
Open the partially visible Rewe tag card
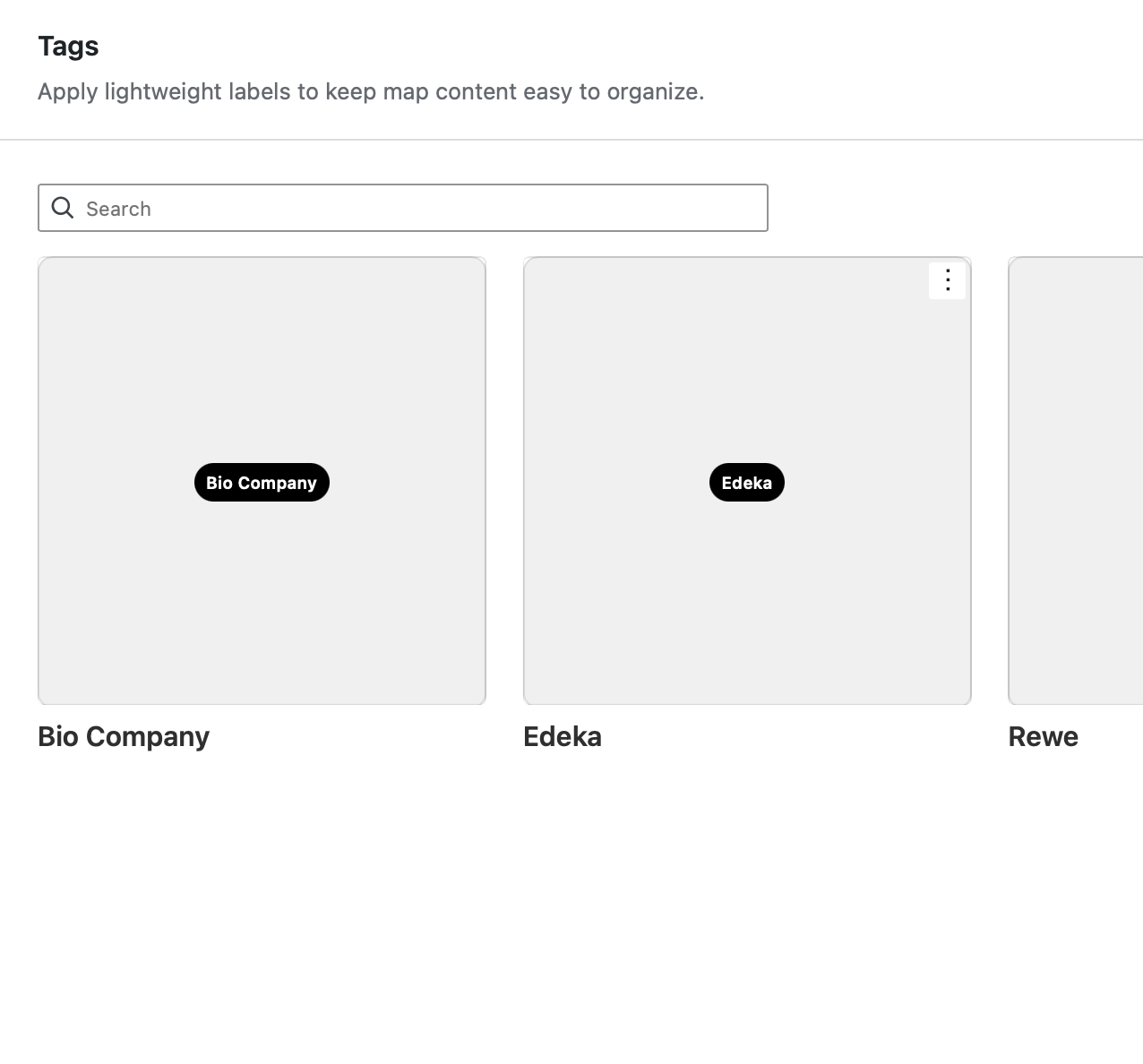[x=1075, y=481]
